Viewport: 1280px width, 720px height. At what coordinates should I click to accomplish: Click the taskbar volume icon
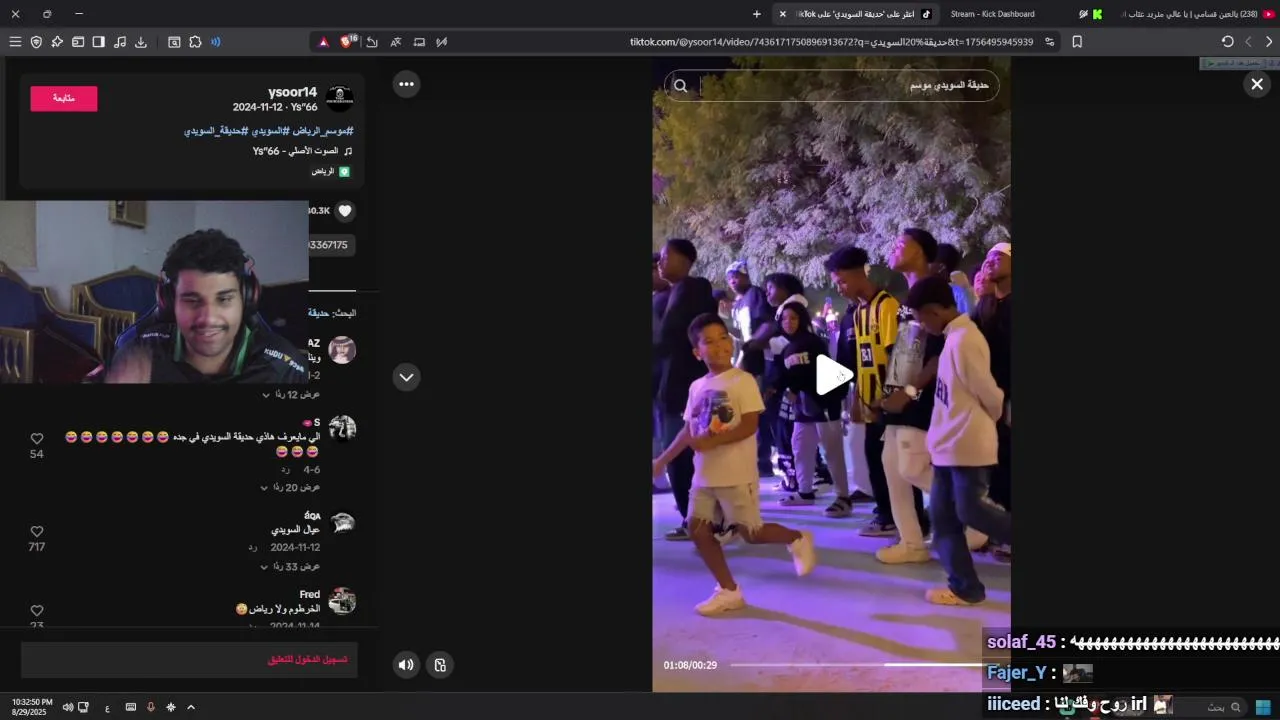pos(67,707)
